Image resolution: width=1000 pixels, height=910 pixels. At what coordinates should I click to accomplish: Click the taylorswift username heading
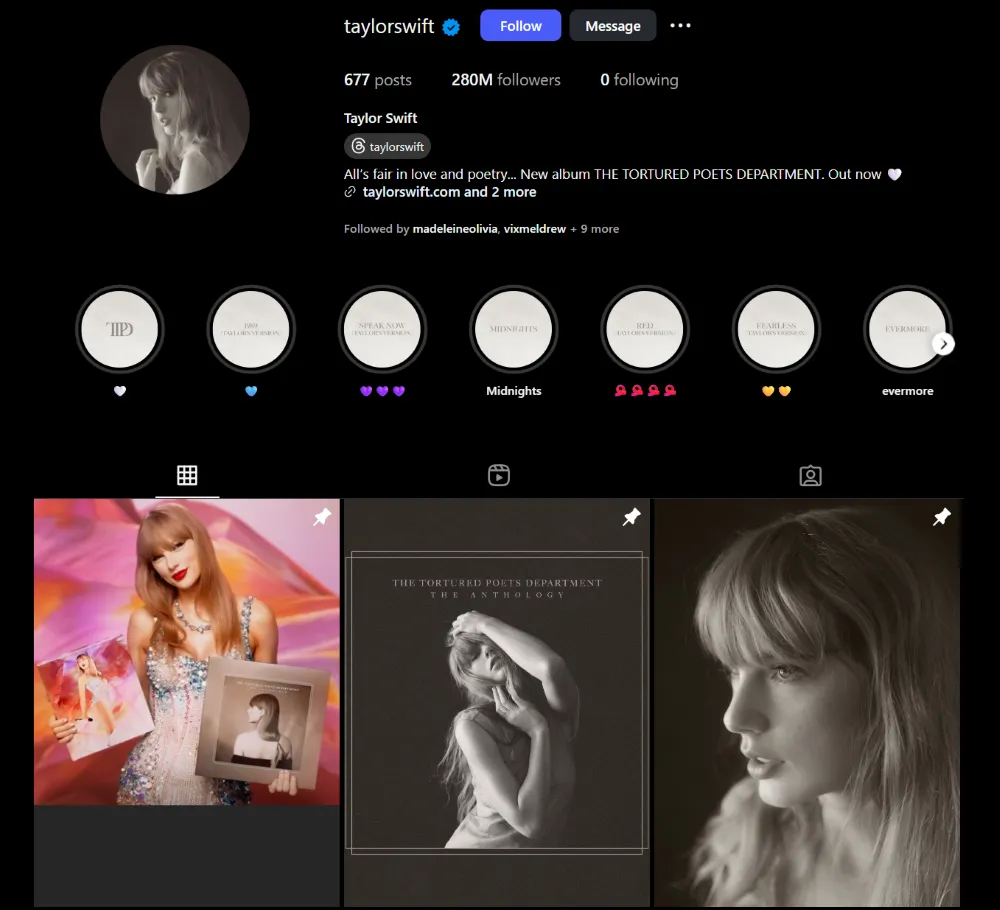coord(389,26)
